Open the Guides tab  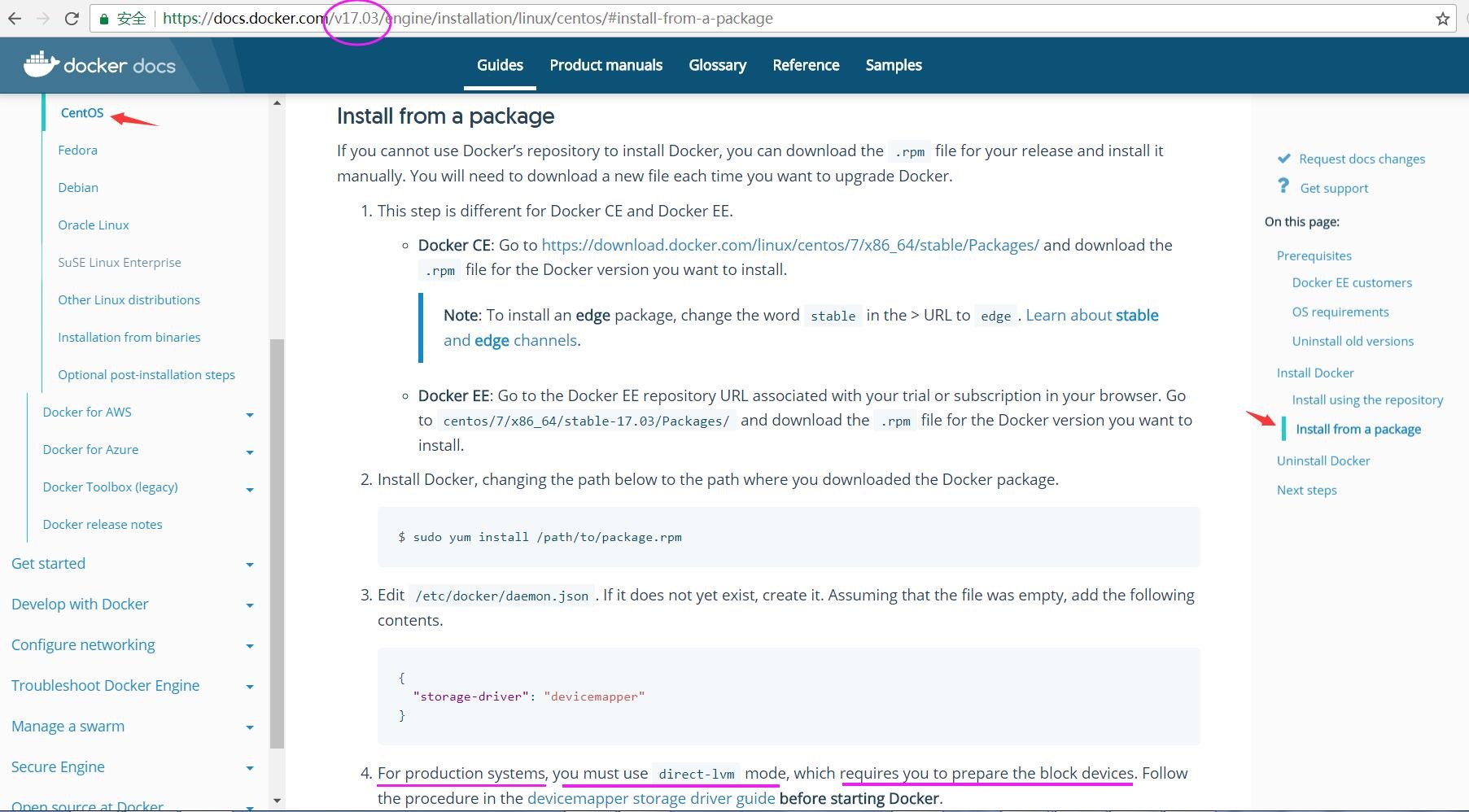click(x=500, y=65)
